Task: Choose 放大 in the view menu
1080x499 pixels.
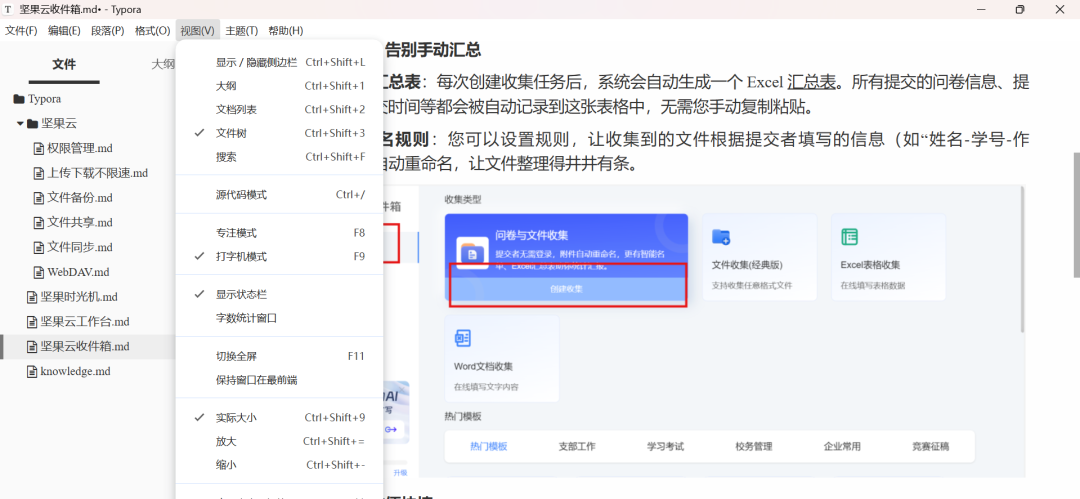Action: pyautogui.click(x=280, y=441)
